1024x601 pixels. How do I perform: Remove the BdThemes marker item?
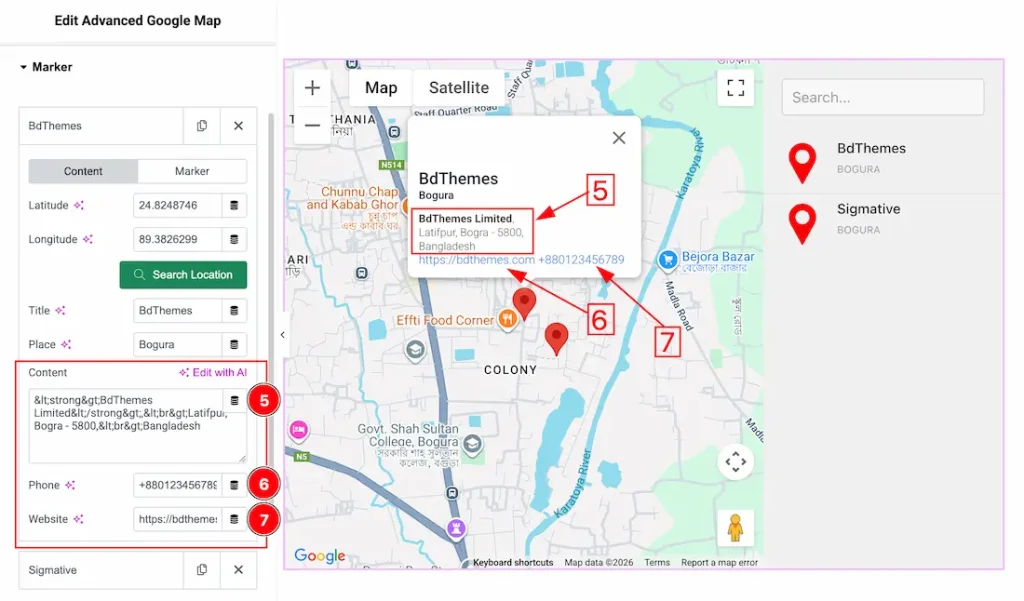pos(238,125)
